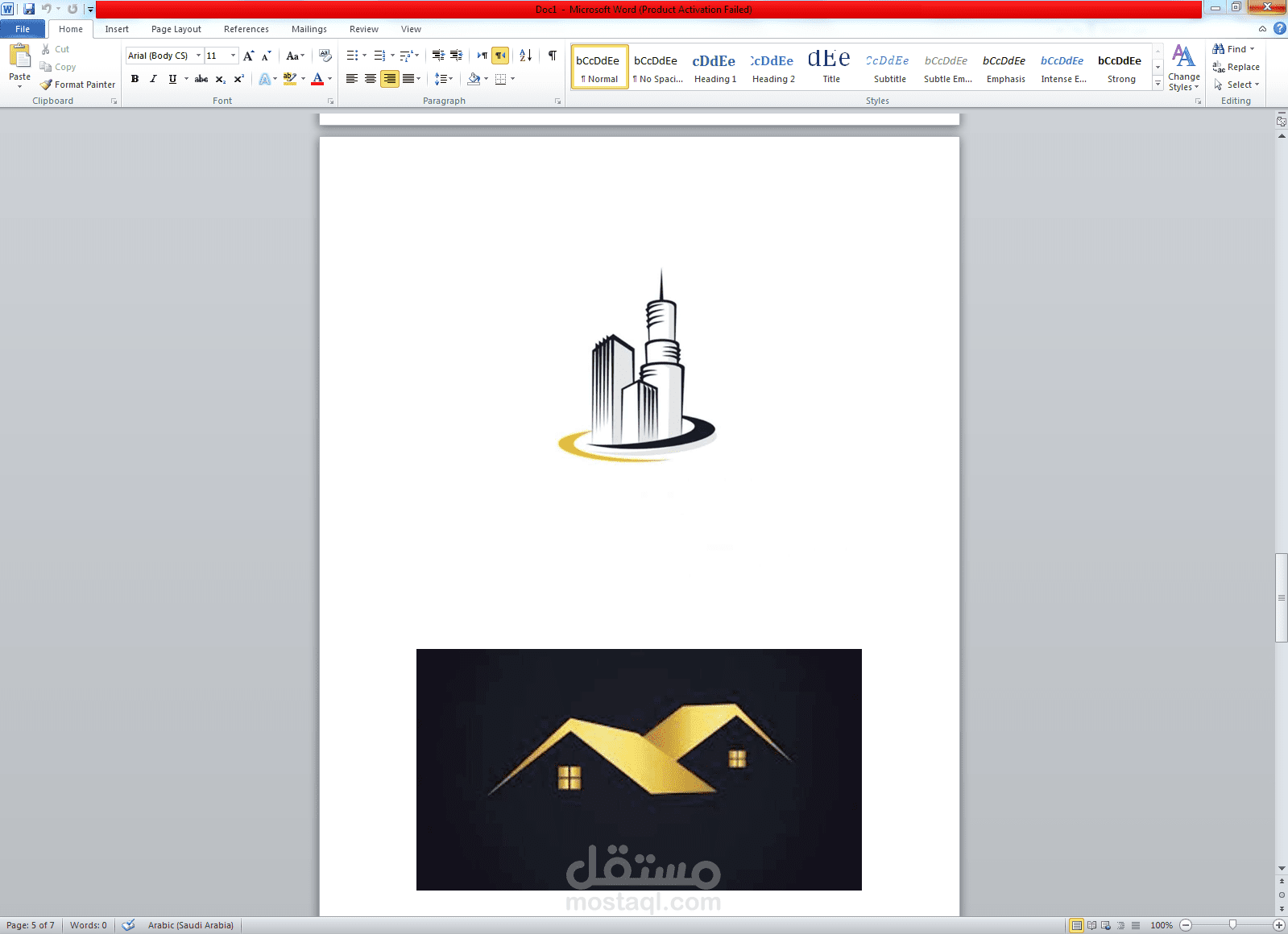Apply the Heading 1 style
1288x934 pixels.
click(x=715, y=68)
